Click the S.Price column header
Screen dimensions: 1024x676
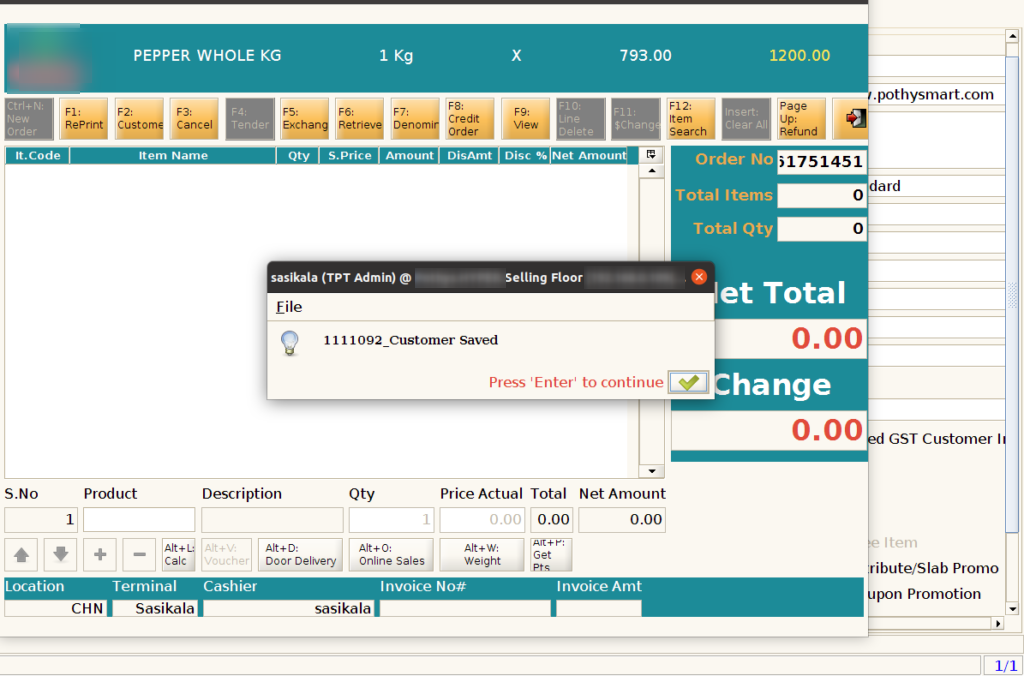click(349, 155)
